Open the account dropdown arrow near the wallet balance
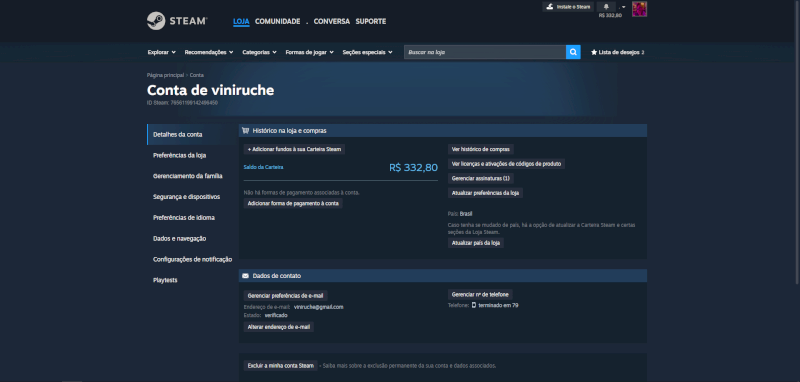The width and height of the screenshot is (800, 382). pyautogui.click(x=623, y=7)
